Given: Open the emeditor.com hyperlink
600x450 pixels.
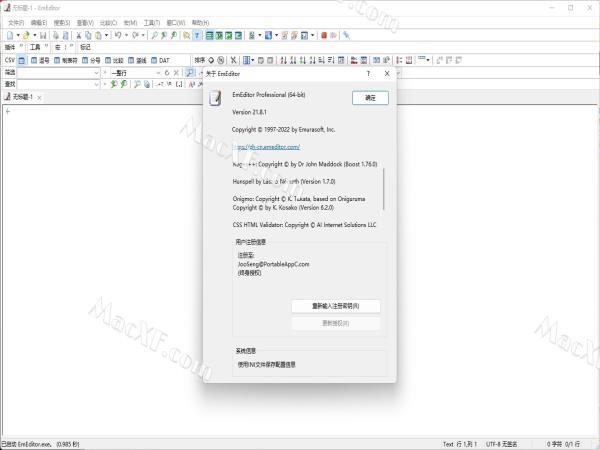Looking at the screenshot, I should [266, 147].
